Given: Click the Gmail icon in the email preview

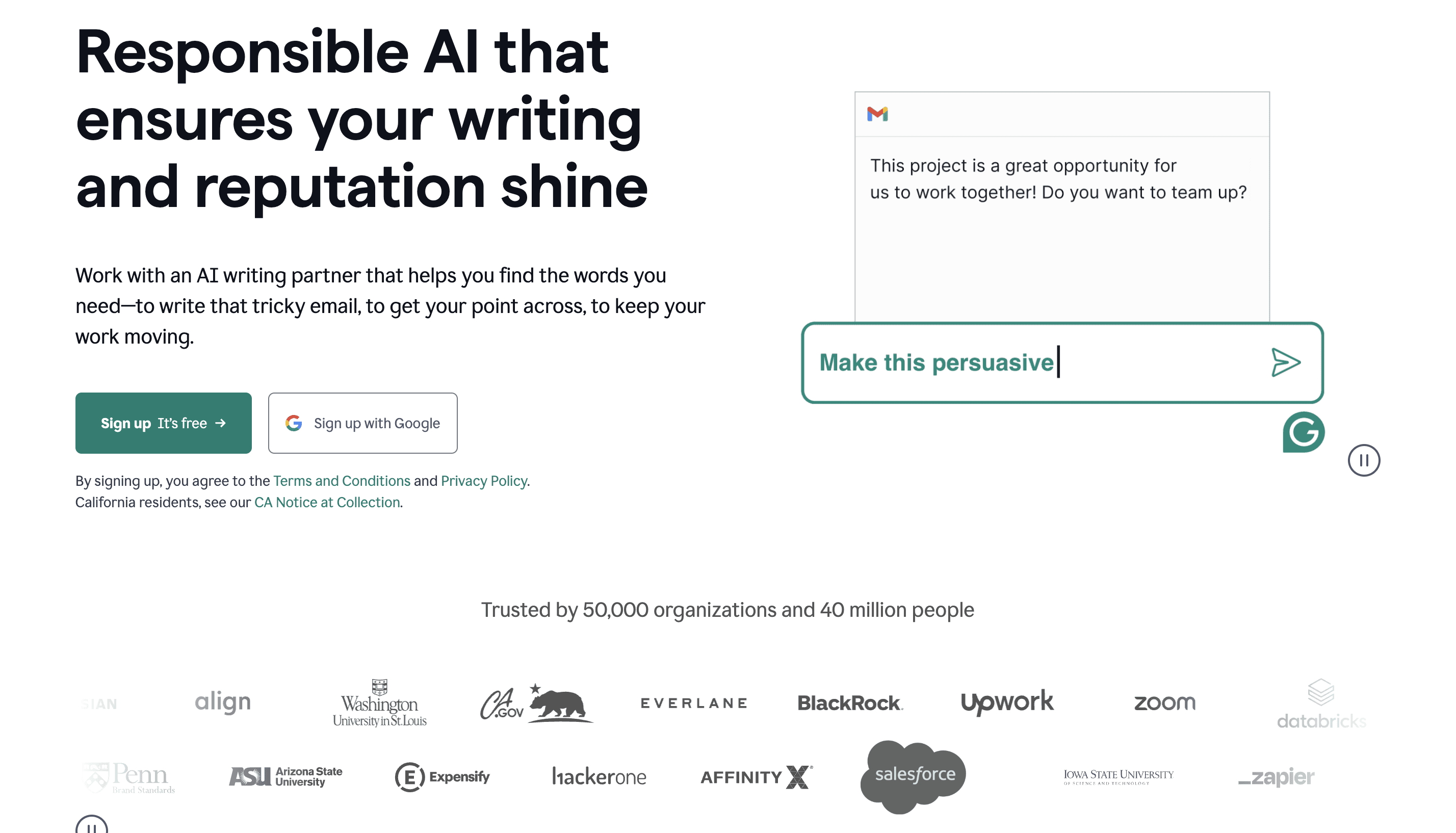Looking at the screenshot, I should (x=879, y=114).
